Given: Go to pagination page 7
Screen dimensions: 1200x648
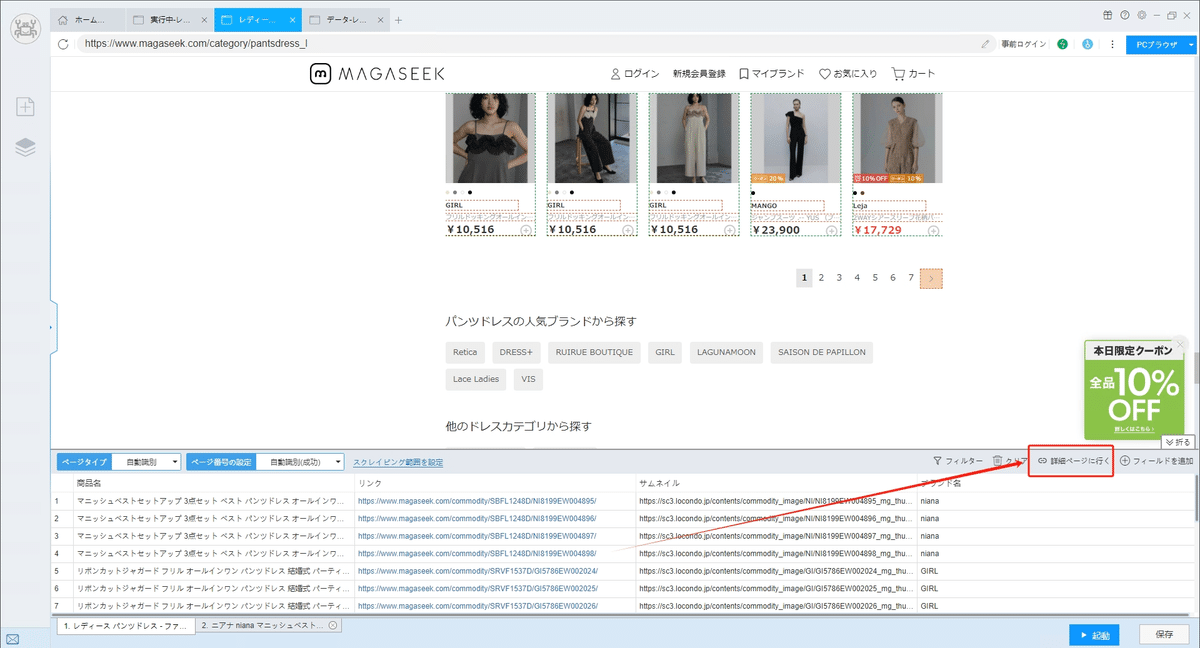Looking at the screenshot, I should (x=910, y=278).
